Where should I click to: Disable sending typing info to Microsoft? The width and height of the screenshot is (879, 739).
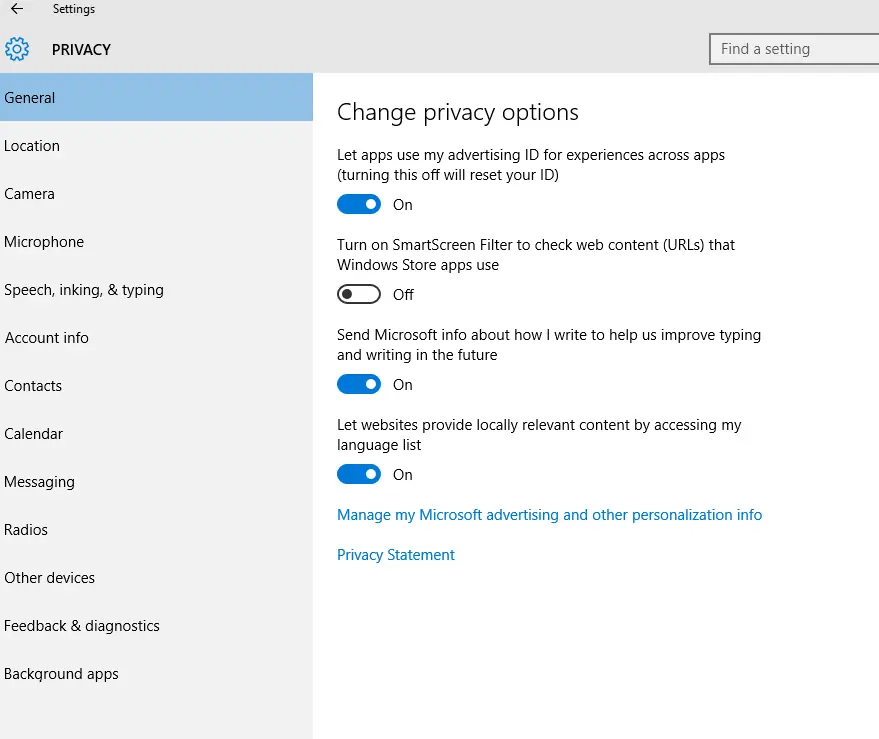(359, 384)
